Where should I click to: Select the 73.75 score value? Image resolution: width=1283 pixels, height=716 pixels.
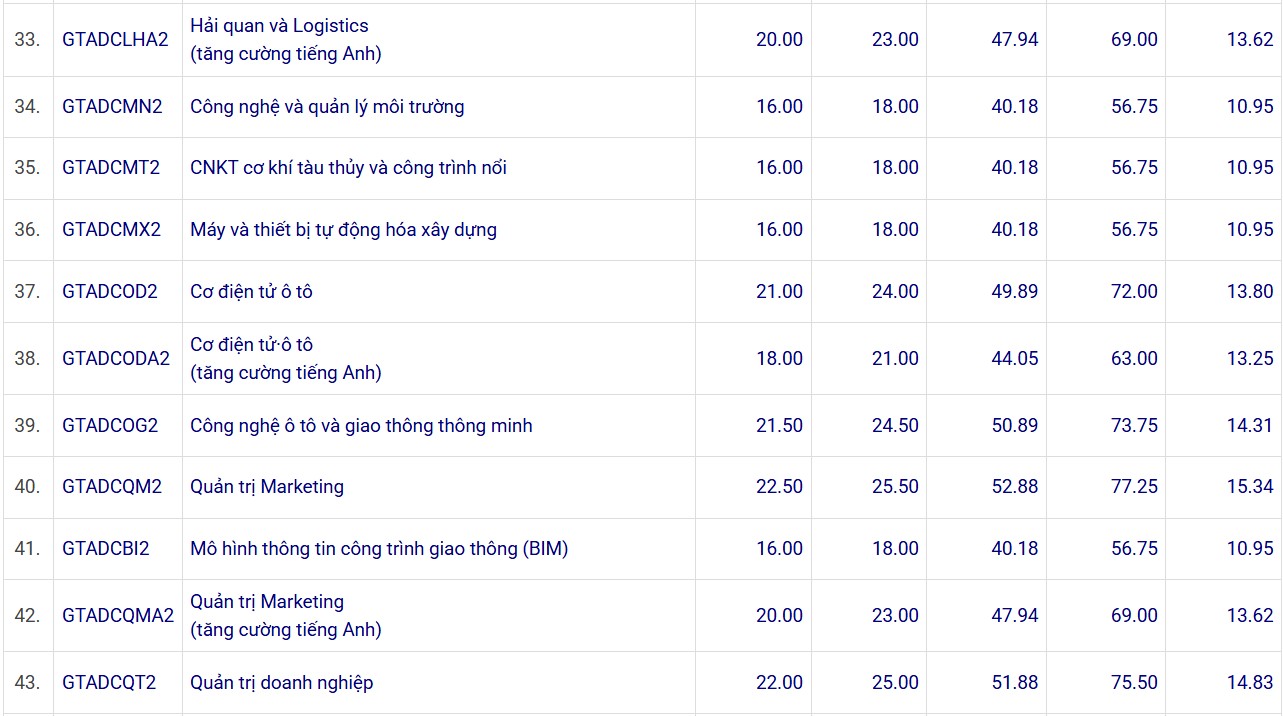pyautogui.click(x=1134, y=426)
